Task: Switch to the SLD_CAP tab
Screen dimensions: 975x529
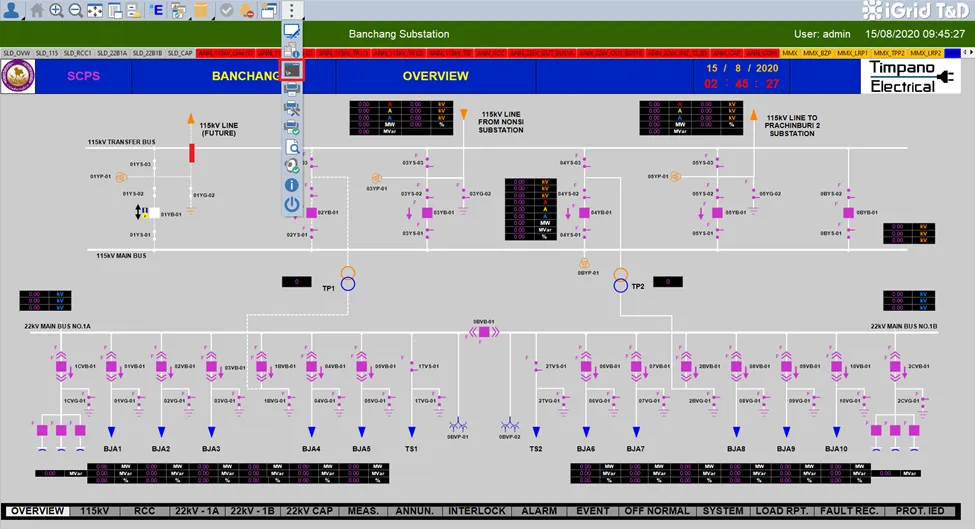Action: pyautogui.click(x=180, y=53)
